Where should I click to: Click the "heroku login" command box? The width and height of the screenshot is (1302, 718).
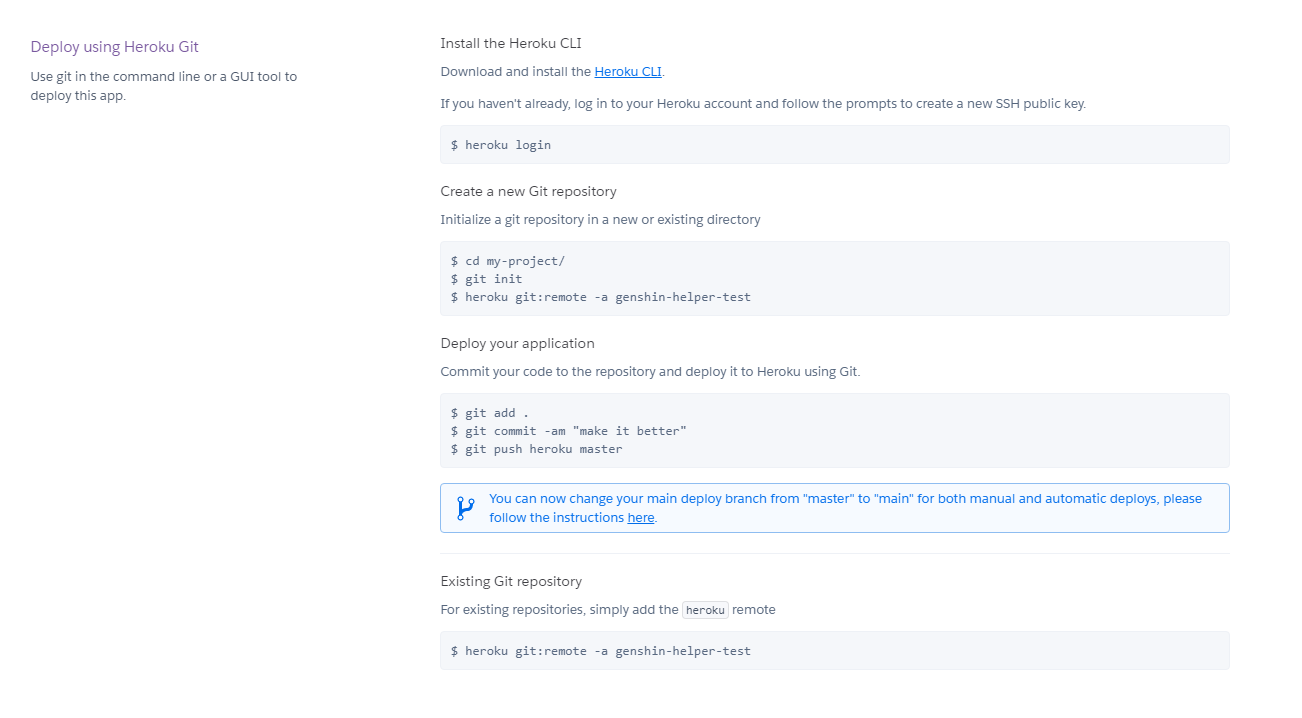click(x=834, y=145)
